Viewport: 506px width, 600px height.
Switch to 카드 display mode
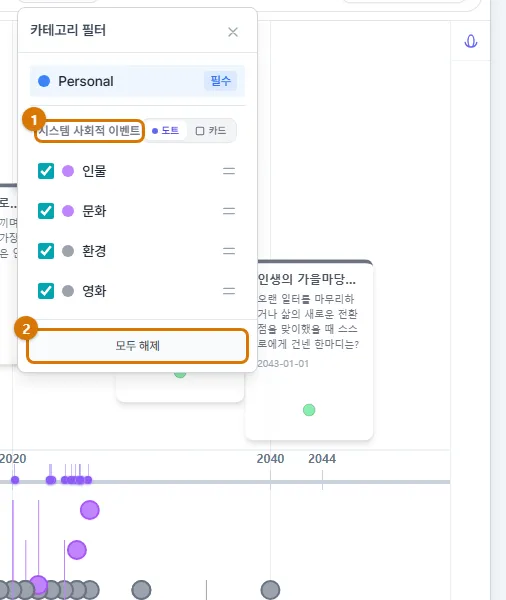[211, 130]
